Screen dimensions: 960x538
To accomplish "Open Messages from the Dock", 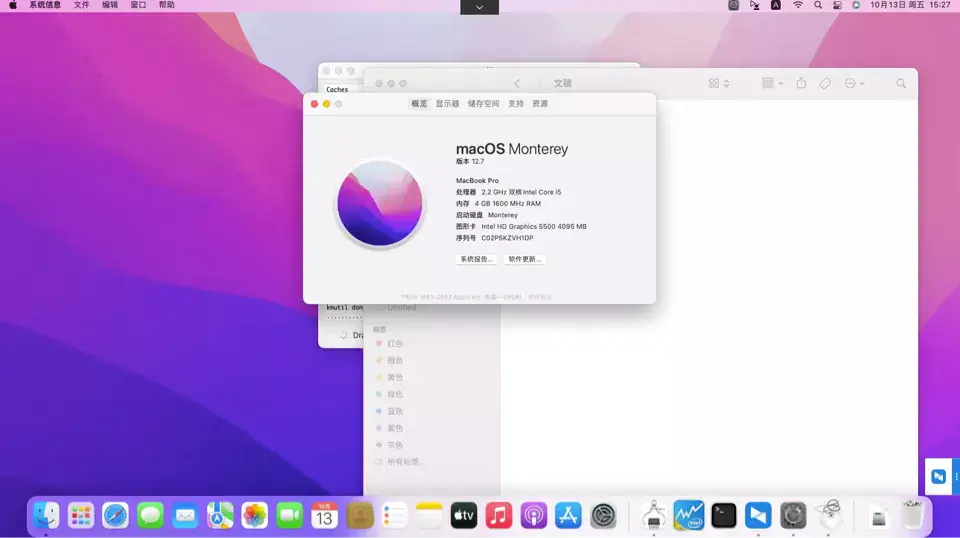I will click(x=151, y=515).
